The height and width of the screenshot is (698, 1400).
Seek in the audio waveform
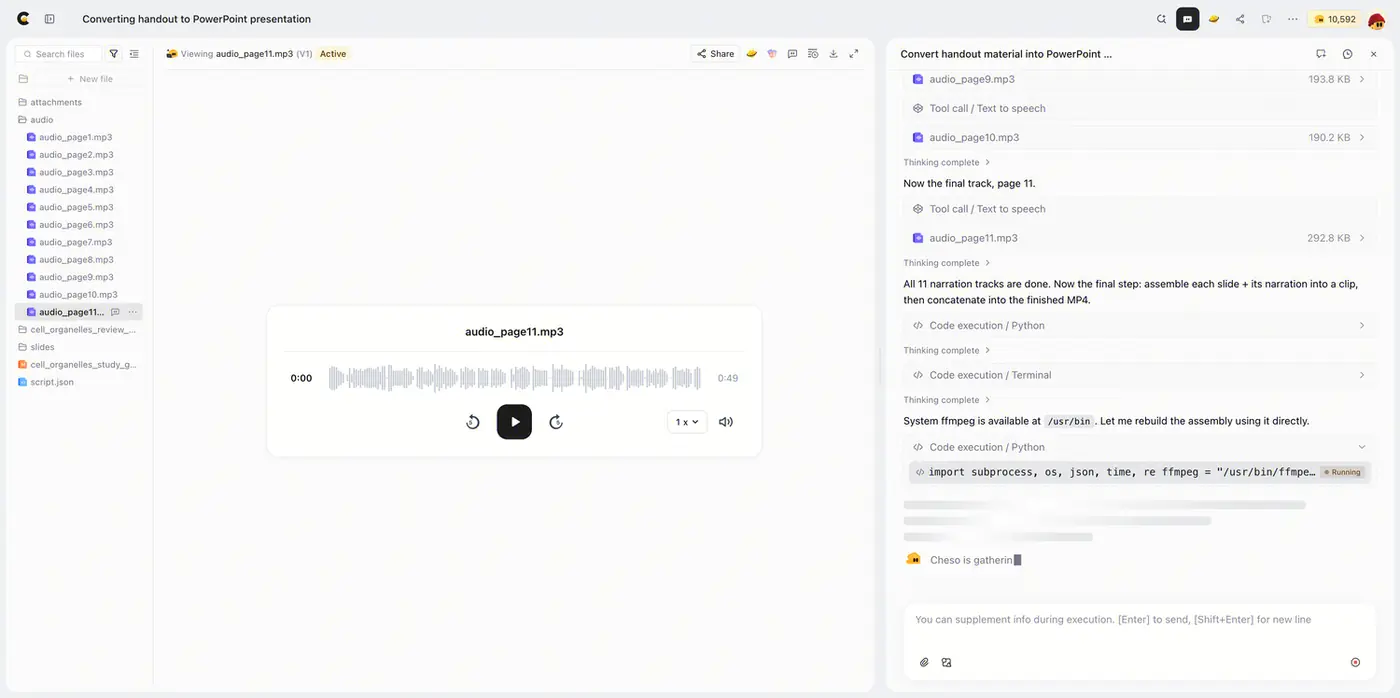click(x=515, y=378)
